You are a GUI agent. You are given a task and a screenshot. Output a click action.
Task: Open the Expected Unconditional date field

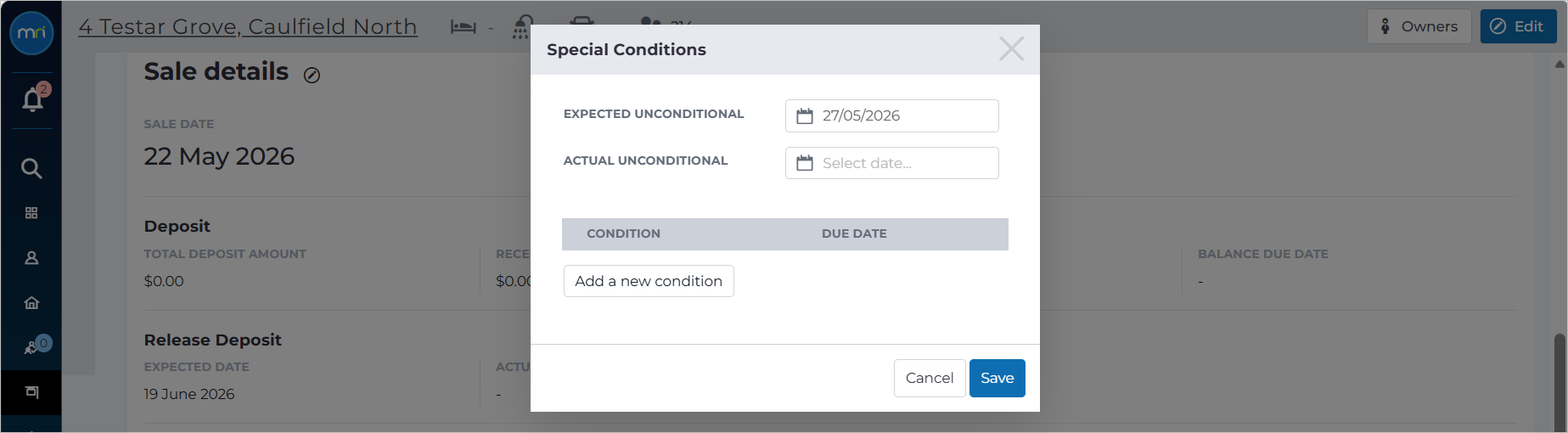click(891, 116)
